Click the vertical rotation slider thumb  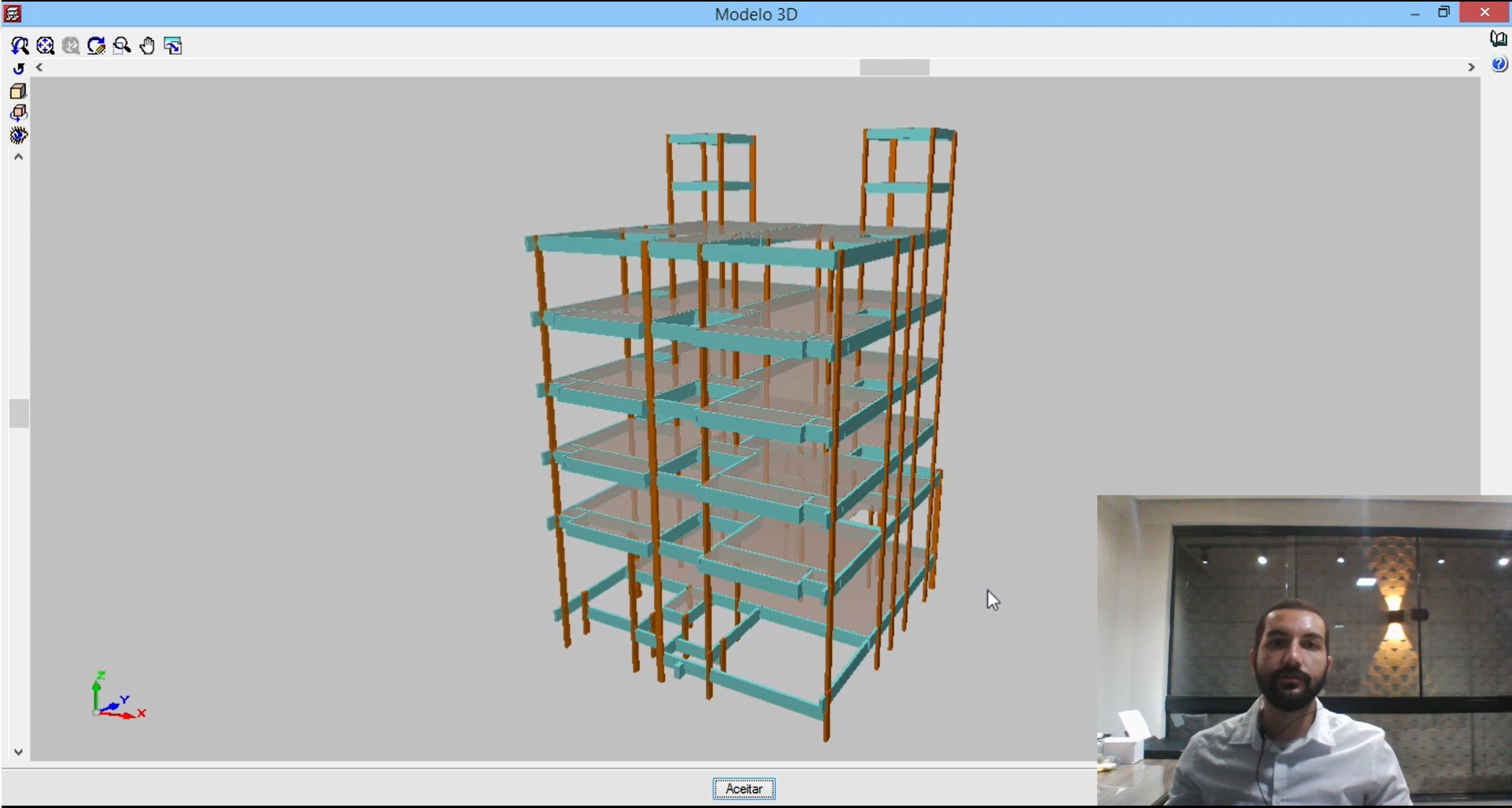[19, 413]
